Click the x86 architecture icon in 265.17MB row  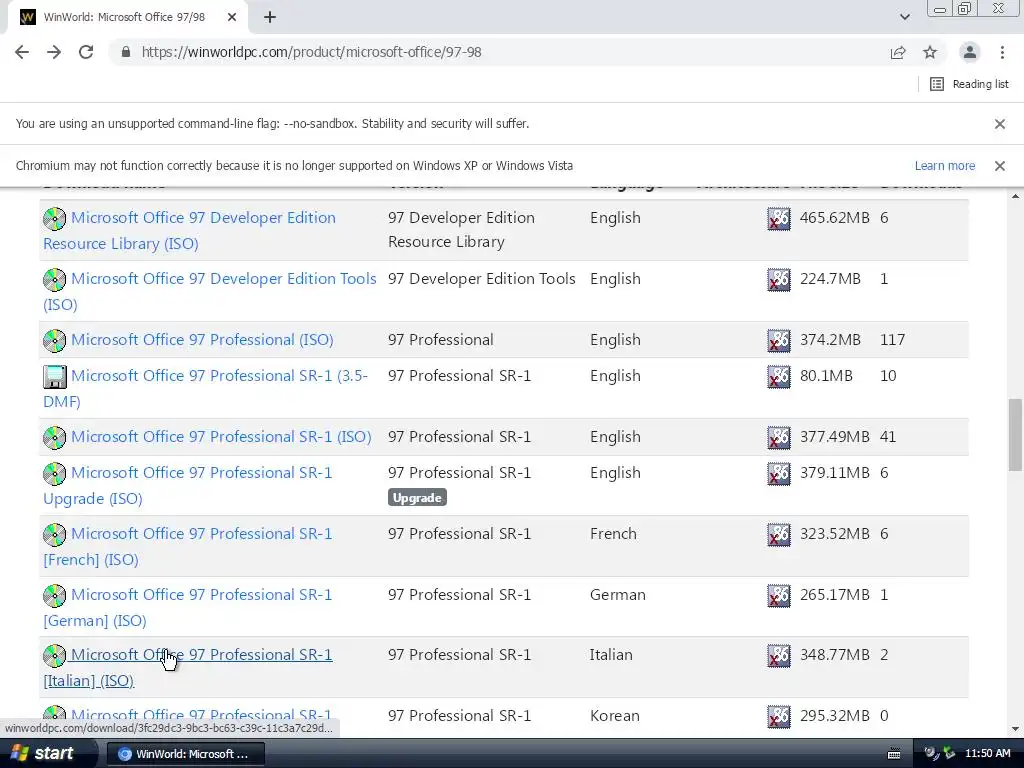coord(778,596)
